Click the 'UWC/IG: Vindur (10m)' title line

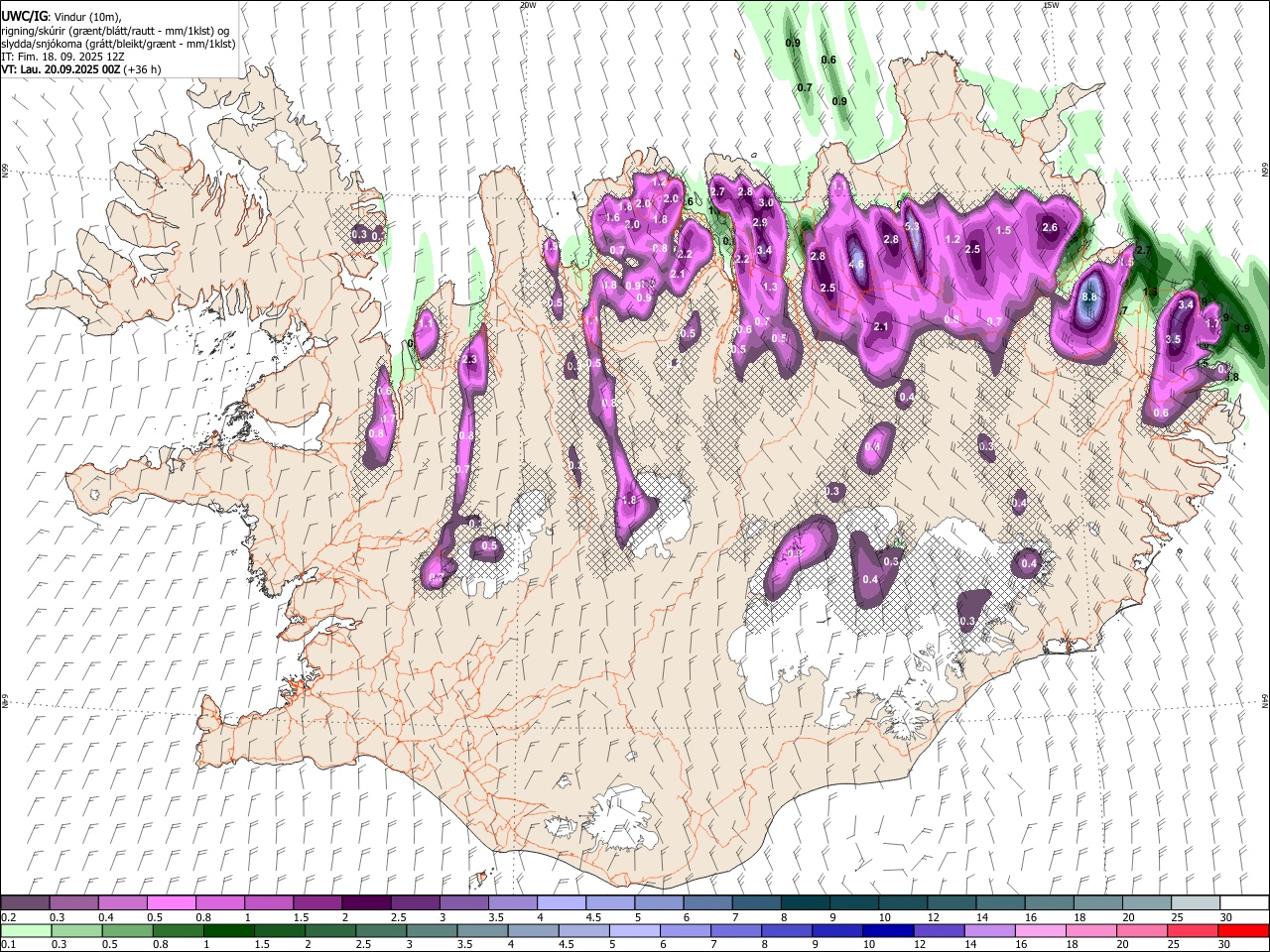tap(62, 17)
